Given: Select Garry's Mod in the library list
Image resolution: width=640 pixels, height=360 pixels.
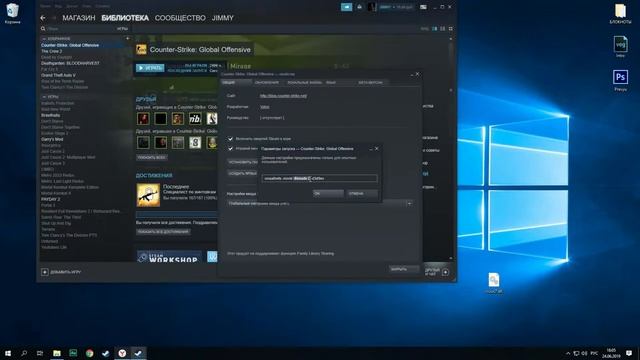Looking at the screenshot, I should 52,139.
